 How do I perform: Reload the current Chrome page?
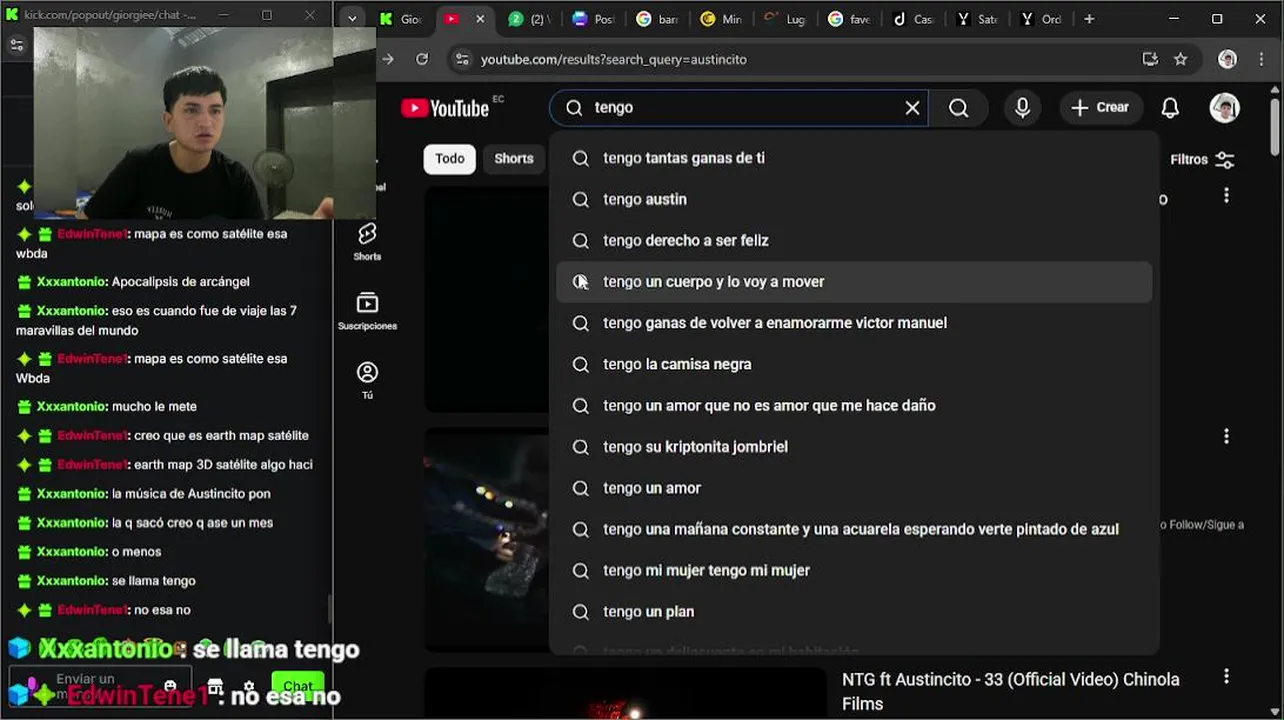pos(422,59)
